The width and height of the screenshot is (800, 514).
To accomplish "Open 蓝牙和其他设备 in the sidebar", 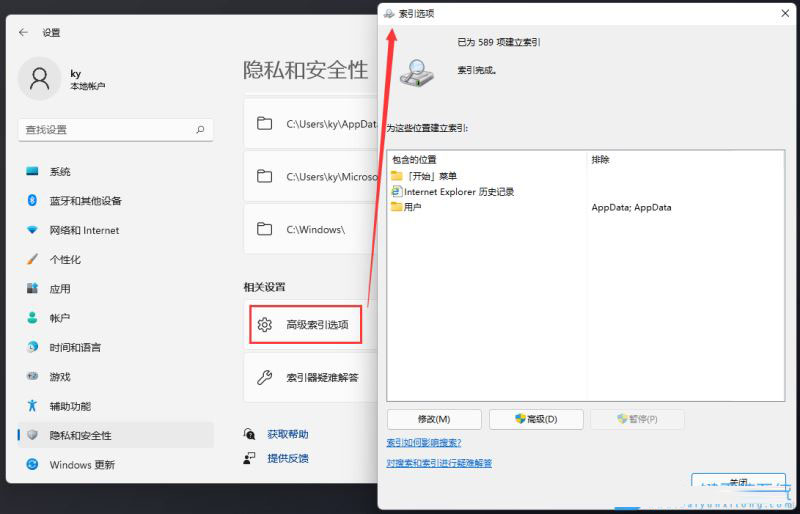I will pos(115,201).
